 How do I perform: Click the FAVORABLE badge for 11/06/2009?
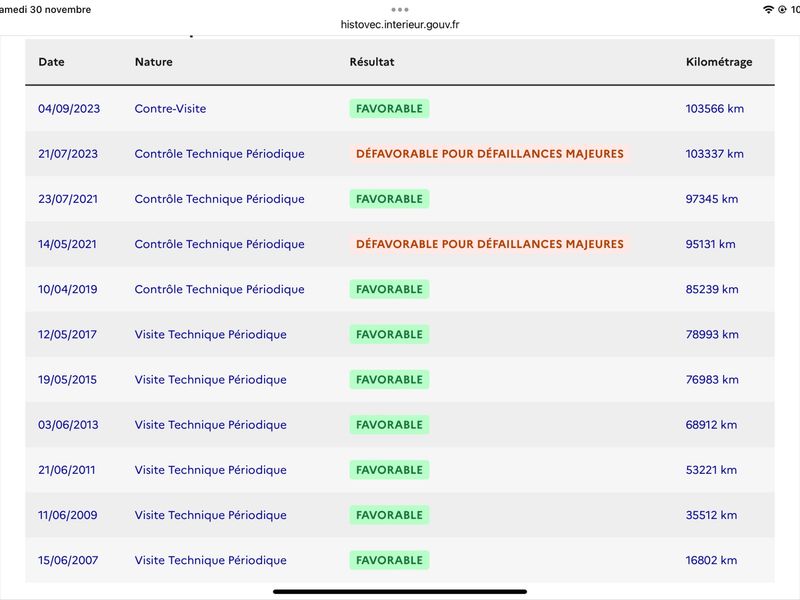[389, 515]
